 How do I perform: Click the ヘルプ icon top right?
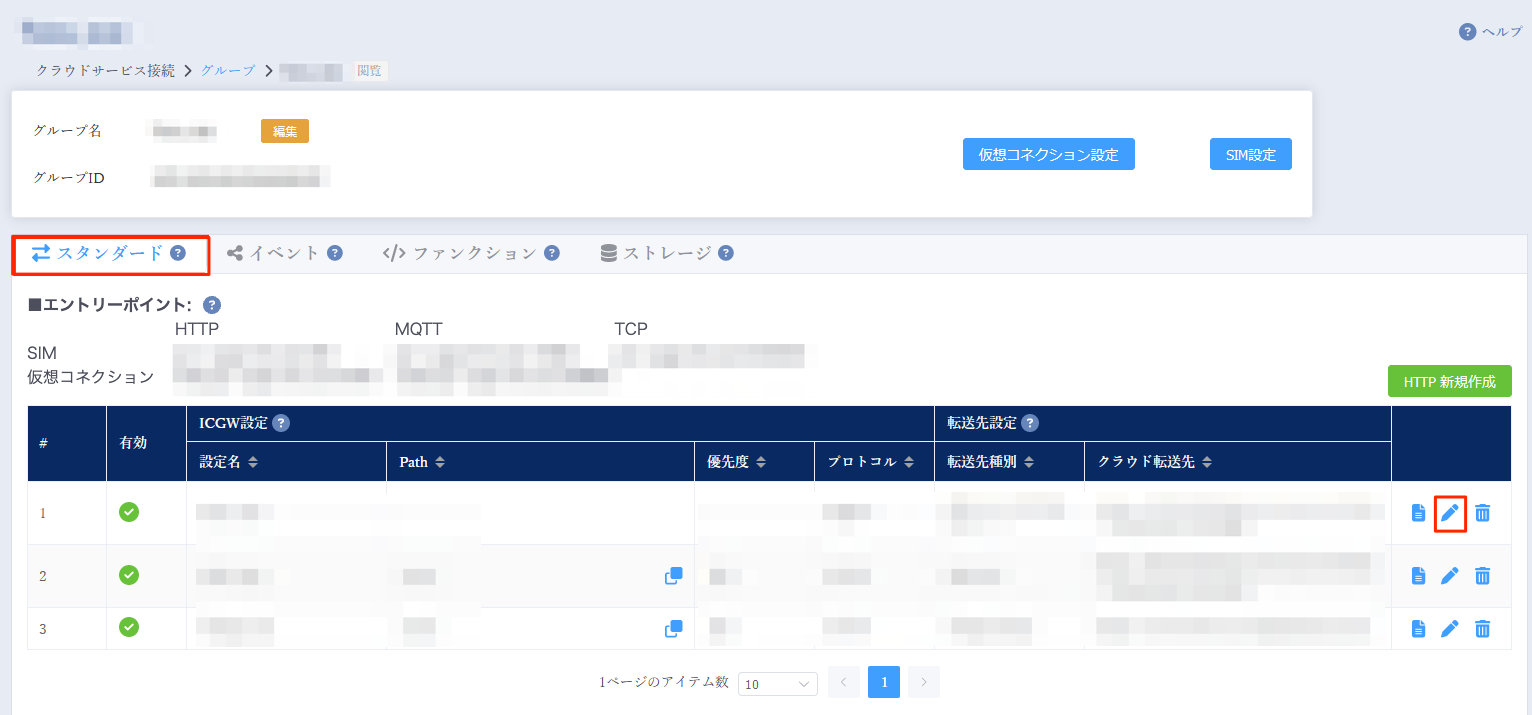tap(1466, 31)
